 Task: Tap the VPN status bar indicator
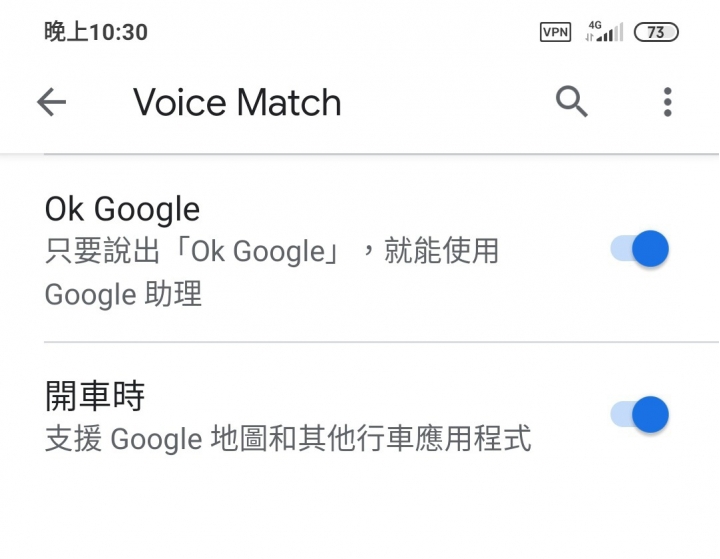[x=555, y=32]
